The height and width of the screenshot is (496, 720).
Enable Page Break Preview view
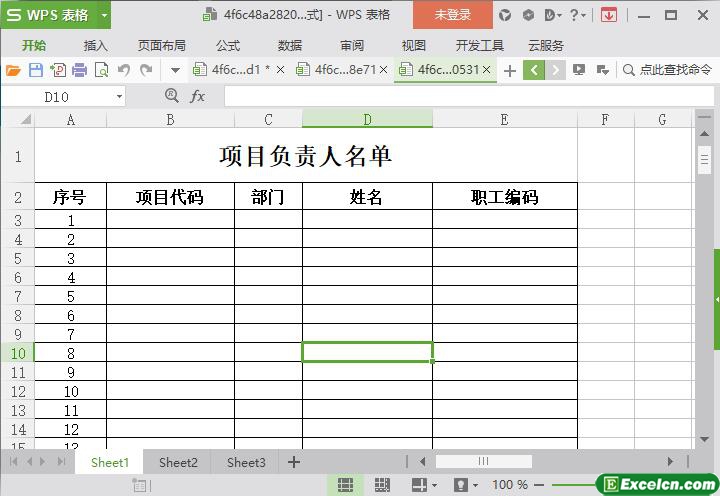[x=382, y=485]
